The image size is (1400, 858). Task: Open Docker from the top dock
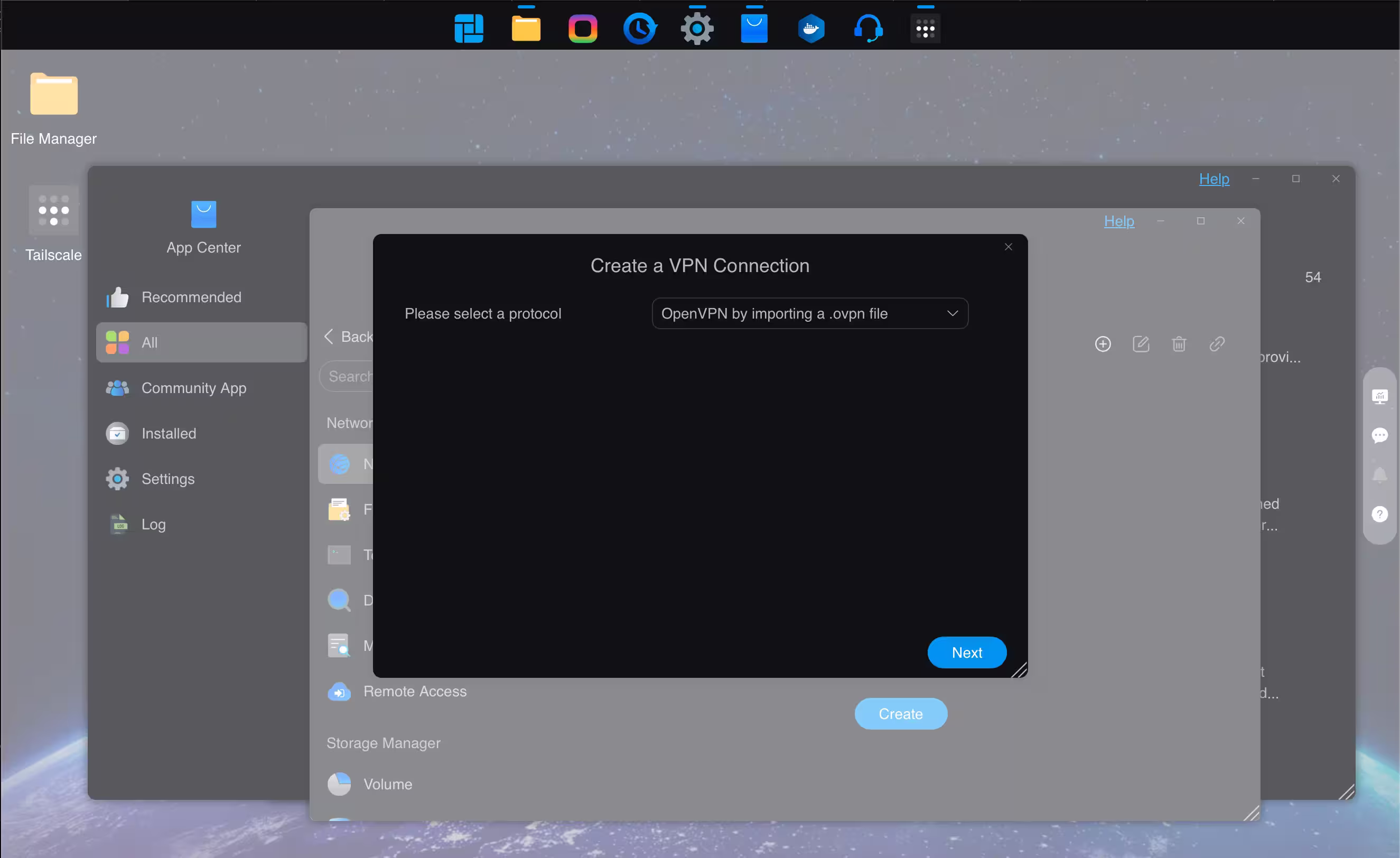tap(811, 29)
